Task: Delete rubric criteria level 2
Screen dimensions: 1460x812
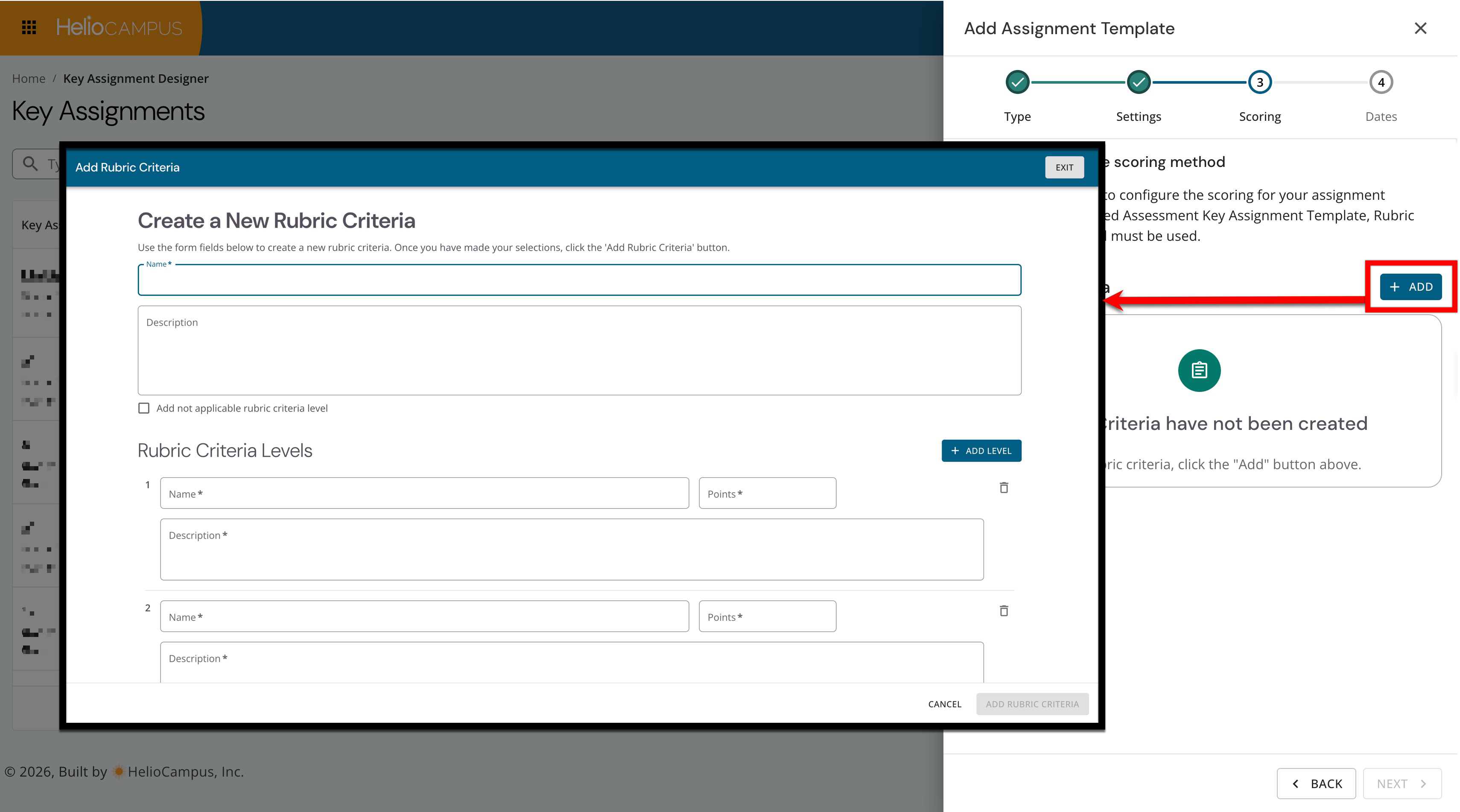Action: coord(1003,611)
